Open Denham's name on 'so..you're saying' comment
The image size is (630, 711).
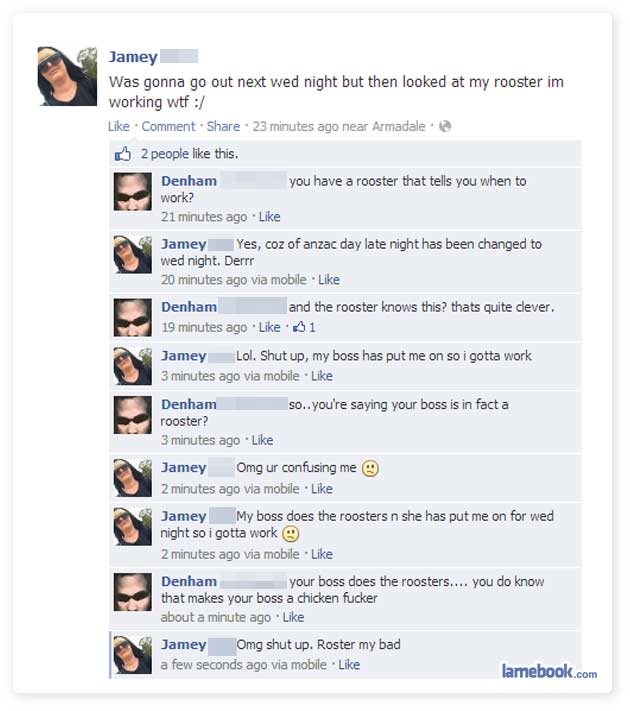[189, 404]
